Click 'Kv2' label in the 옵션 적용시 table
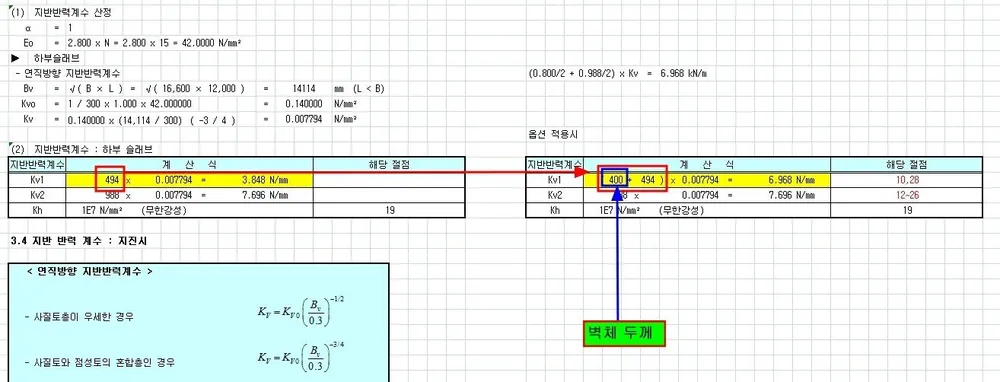This screenshot has height=382, width=1000. (555, 195)
